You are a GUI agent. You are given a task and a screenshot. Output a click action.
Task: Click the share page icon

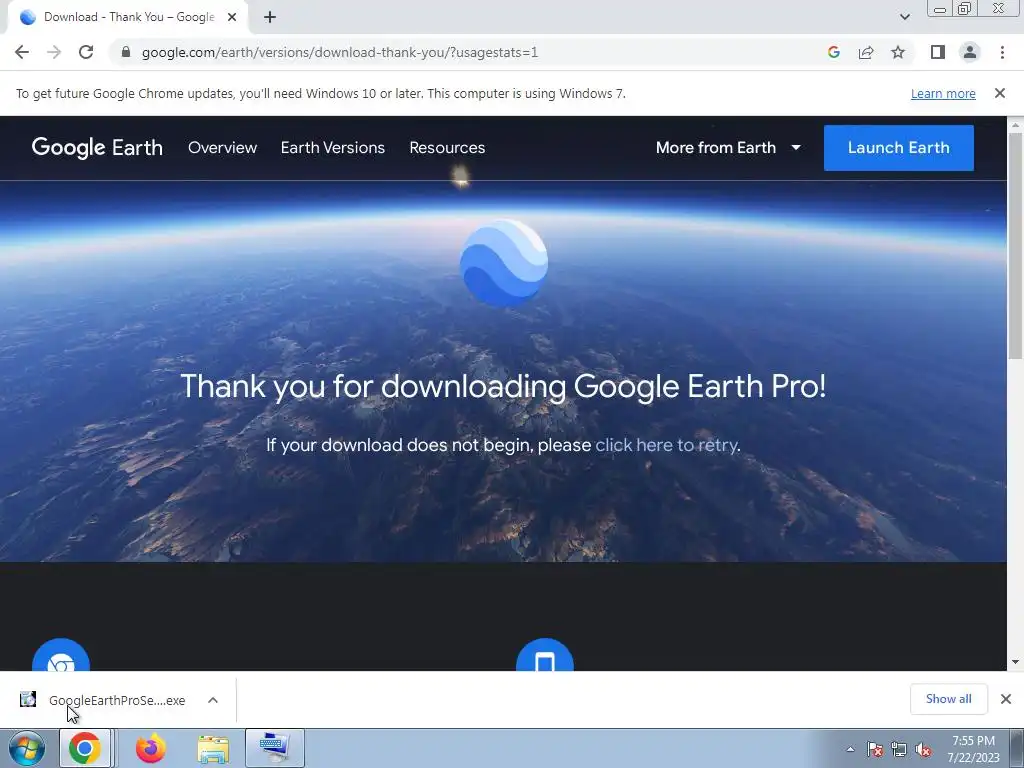click(866, 52)
